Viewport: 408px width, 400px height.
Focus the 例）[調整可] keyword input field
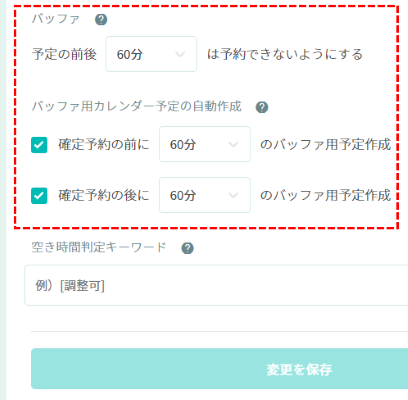click(216, 285)
